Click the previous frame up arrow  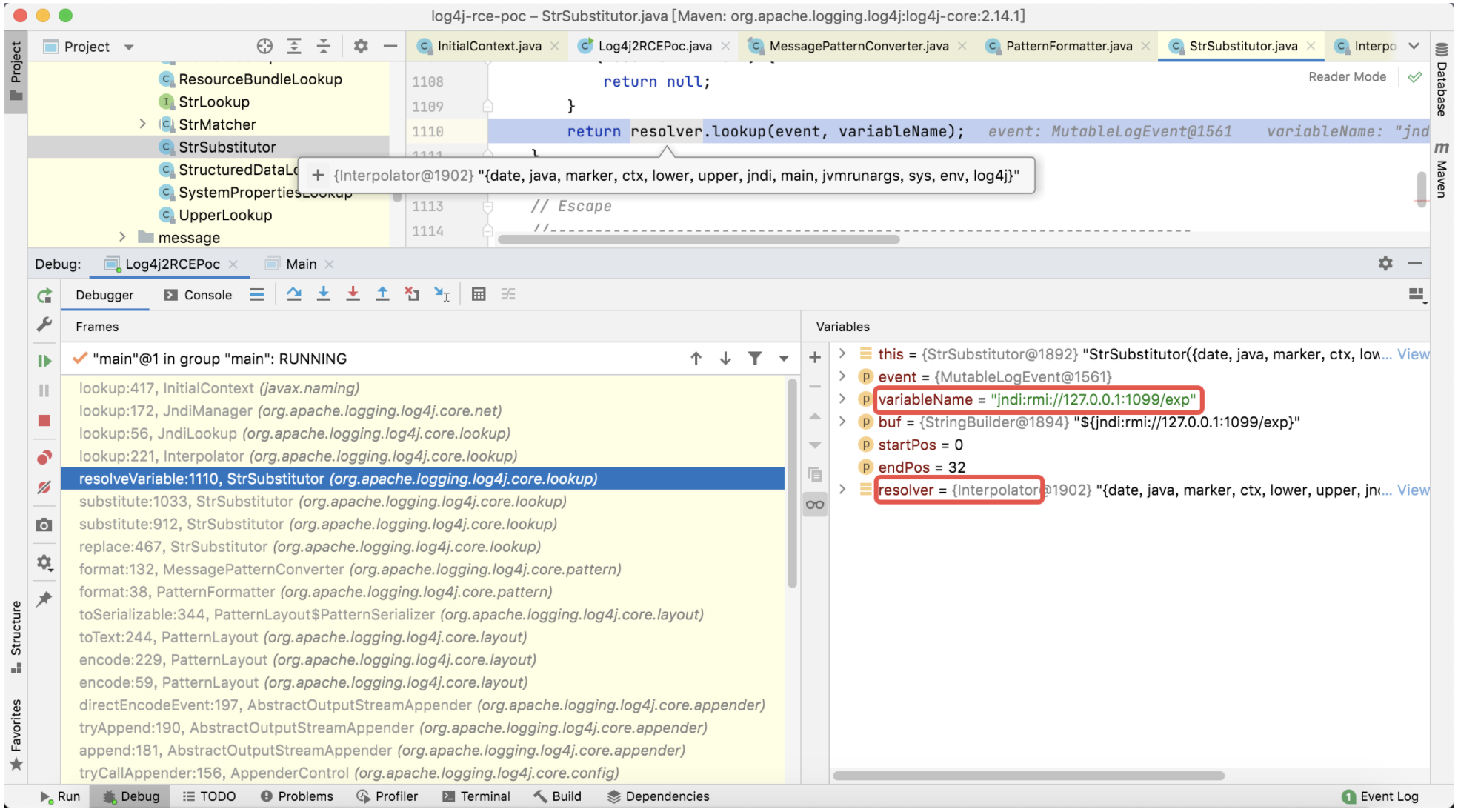(x=696, y=359)
